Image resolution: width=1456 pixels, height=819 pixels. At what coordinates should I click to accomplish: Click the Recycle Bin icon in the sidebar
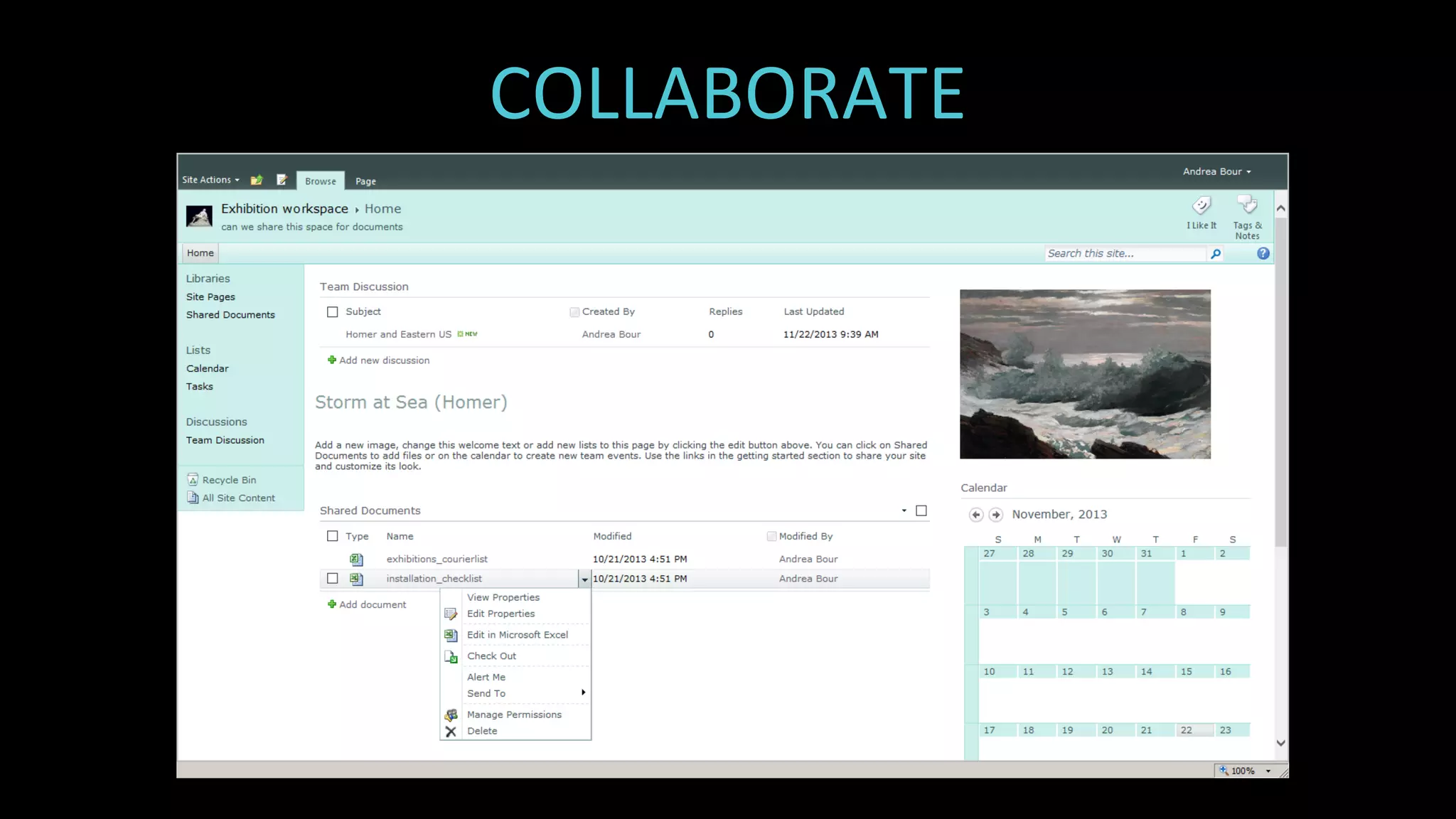(193, 480)
